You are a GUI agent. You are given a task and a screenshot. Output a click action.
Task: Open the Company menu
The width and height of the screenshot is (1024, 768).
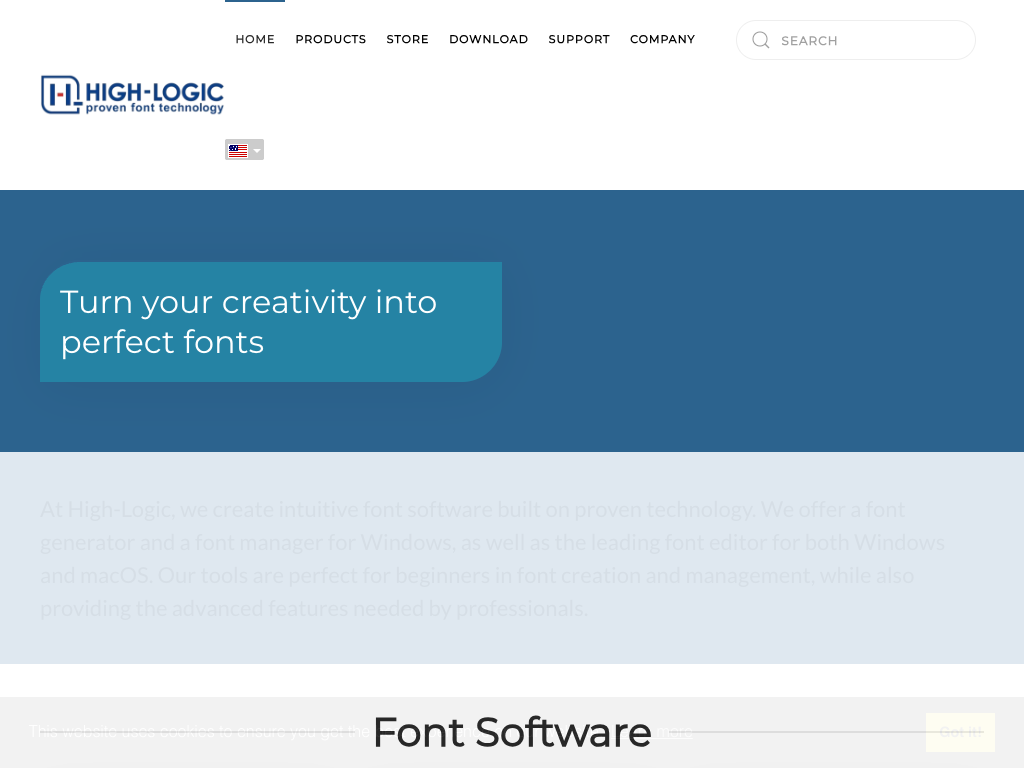pos(662,39)
